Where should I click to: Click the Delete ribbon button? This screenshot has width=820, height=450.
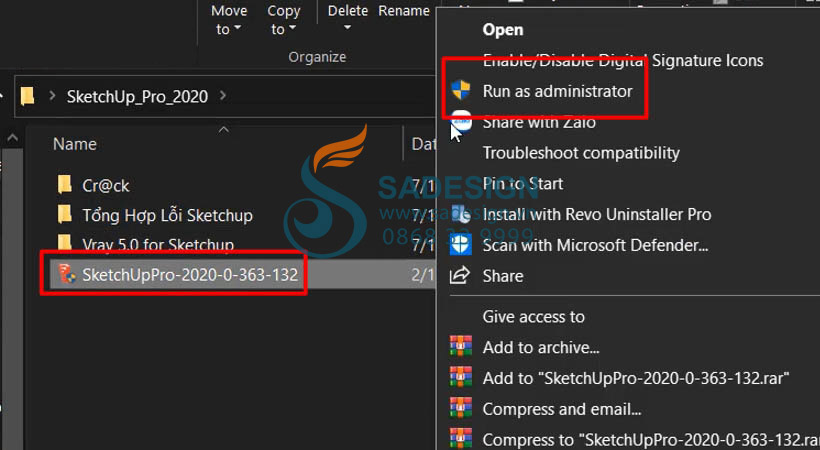348,17
